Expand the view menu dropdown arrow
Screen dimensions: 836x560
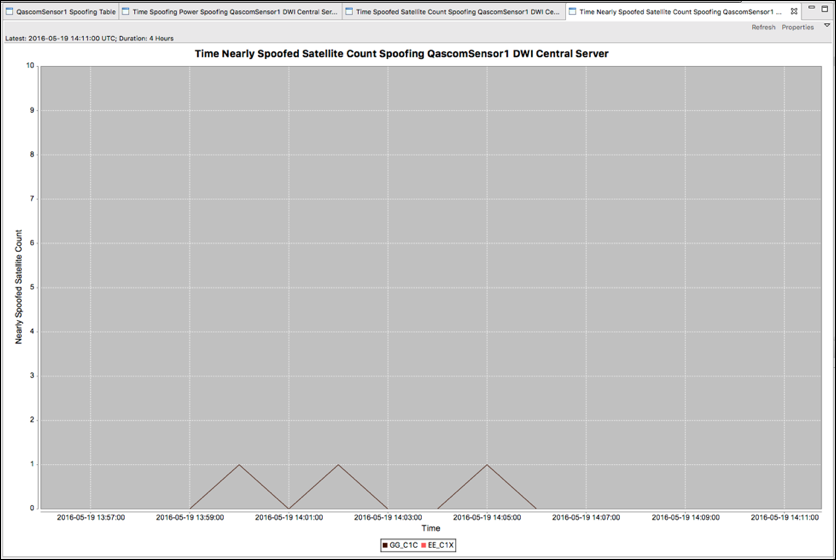click(825, 26)
